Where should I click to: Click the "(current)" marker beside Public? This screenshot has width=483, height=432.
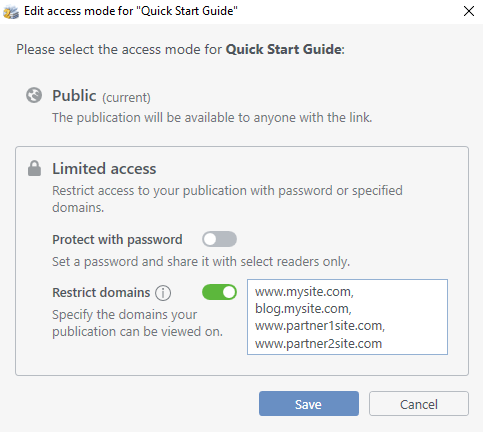click(126, 98)
